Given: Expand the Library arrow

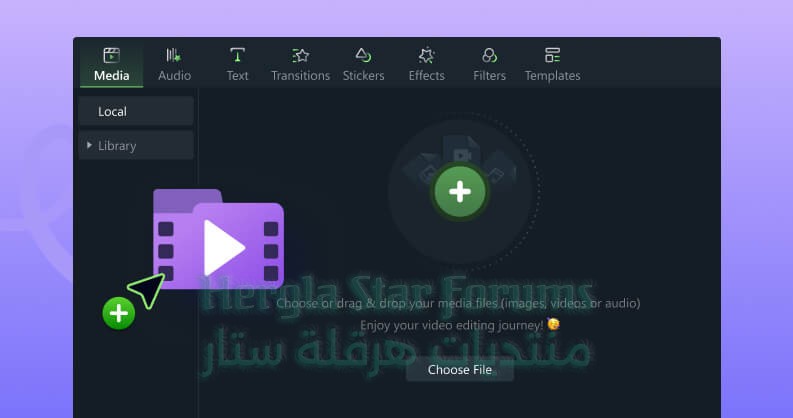Looking at the screenshot, I should click(x=90, y=146).
